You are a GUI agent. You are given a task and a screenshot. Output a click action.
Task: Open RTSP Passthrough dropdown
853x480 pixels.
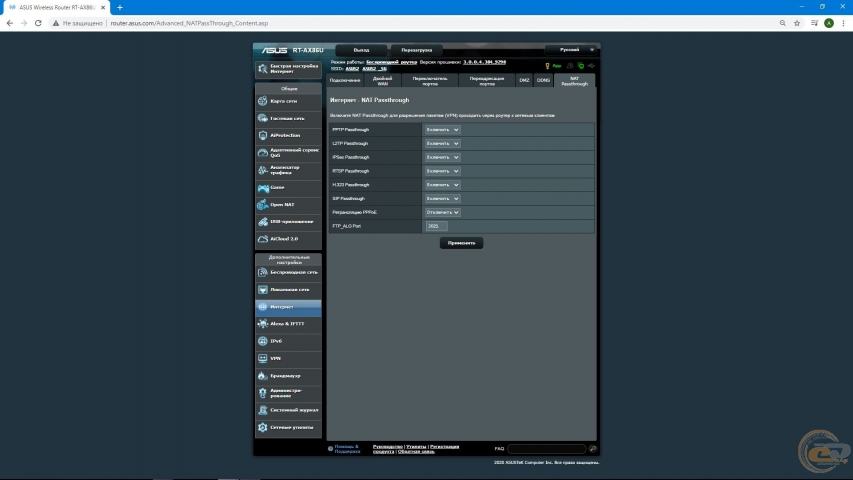tap(442, 171)
